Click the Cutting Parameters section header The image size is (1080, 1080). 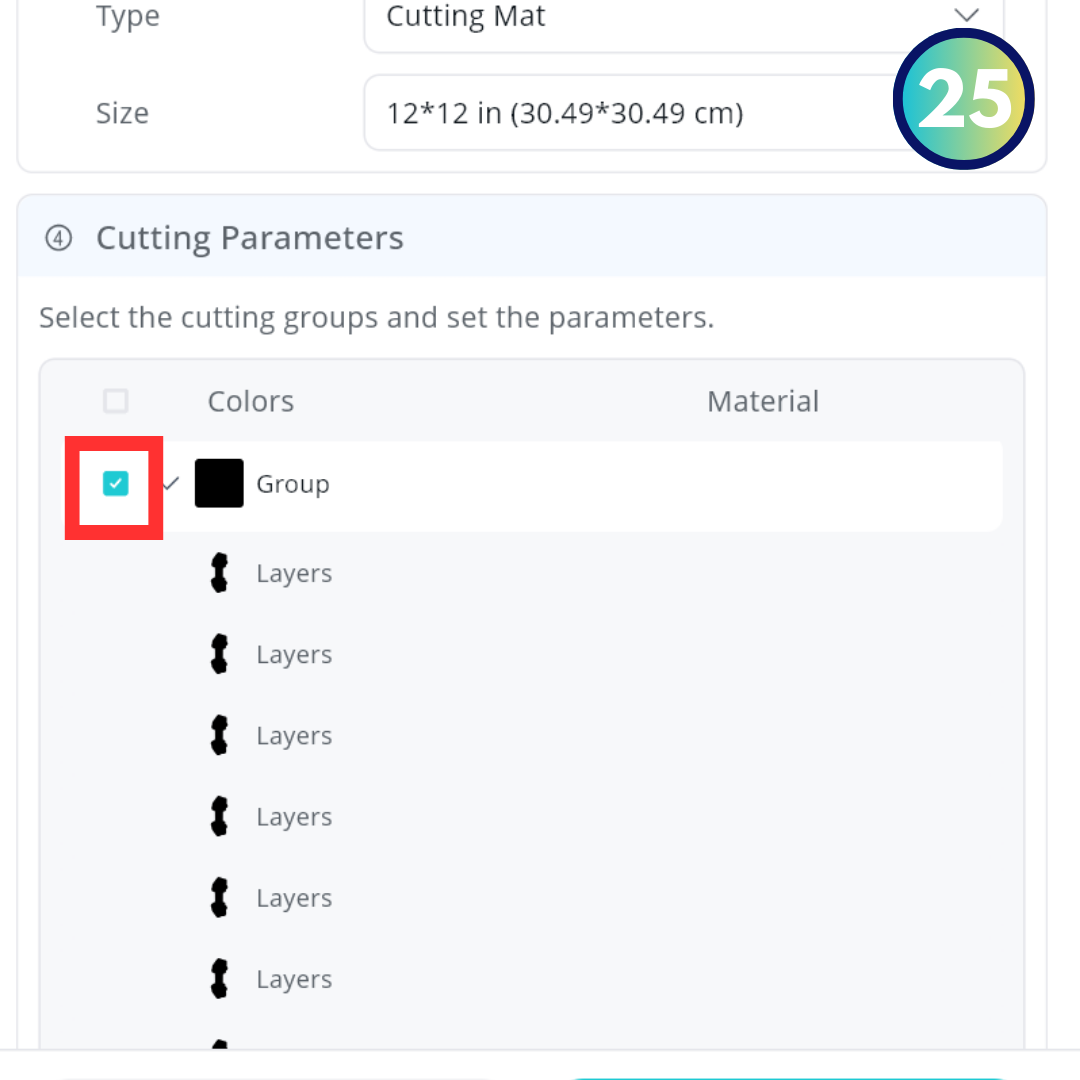tap(250, 238)
